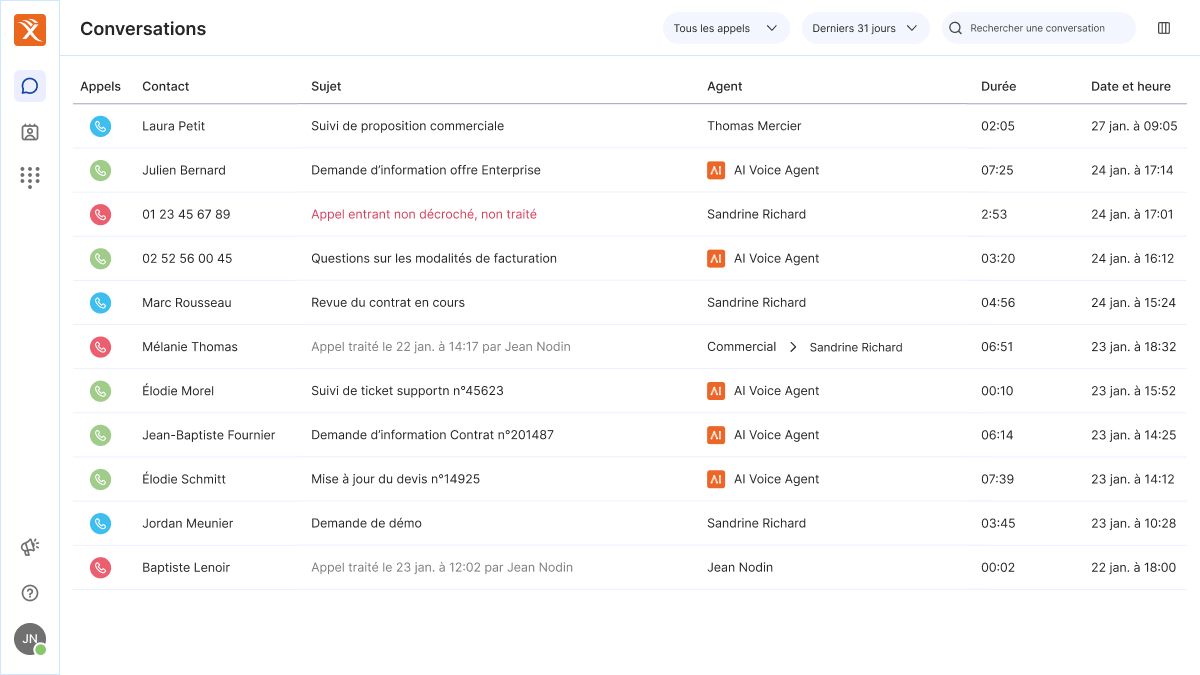Click the megaphone announcements icon
1200x675 pixels.
point(30,547)
